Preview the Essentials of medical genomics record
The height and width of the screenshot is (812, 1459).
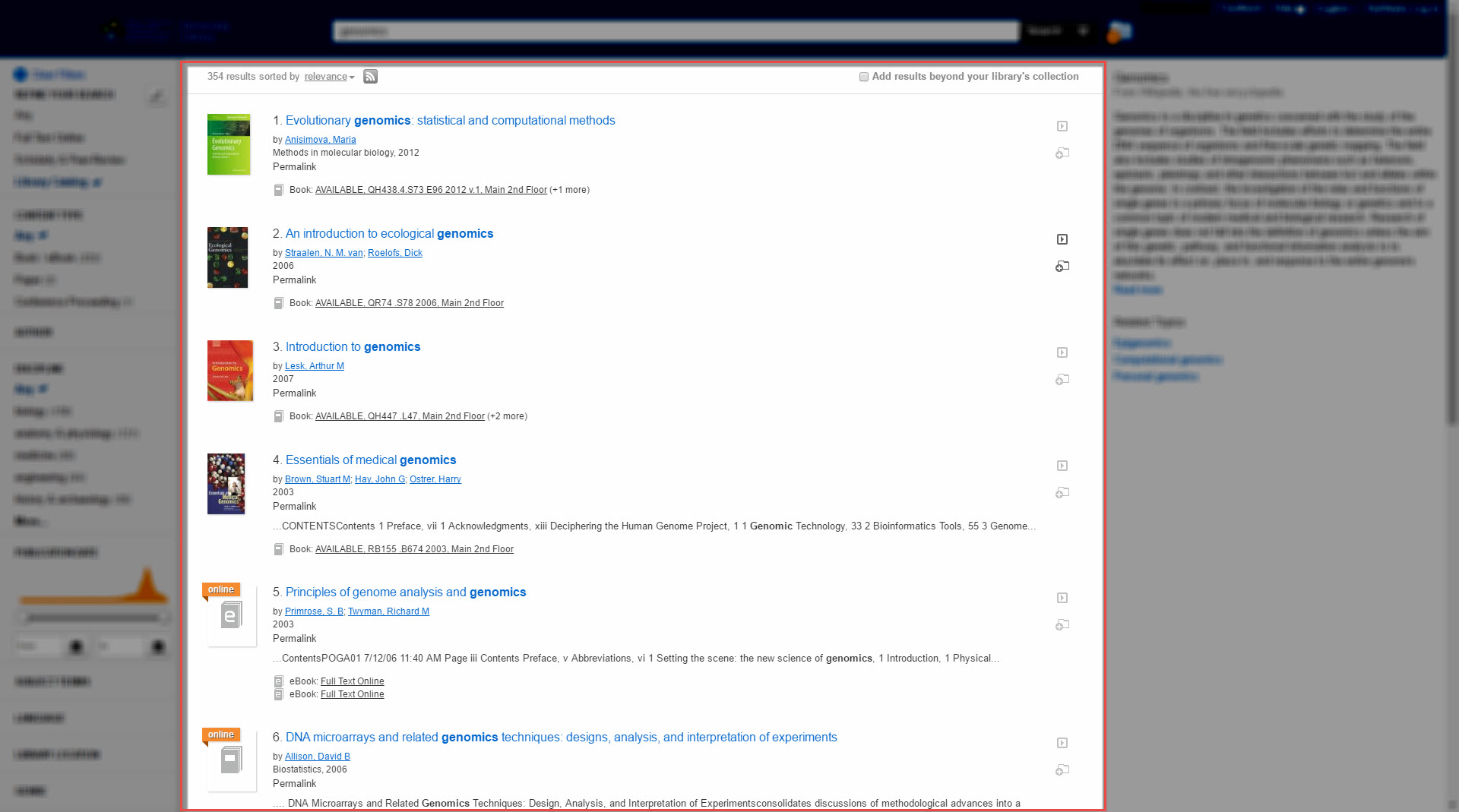[x=1062, y=466]
